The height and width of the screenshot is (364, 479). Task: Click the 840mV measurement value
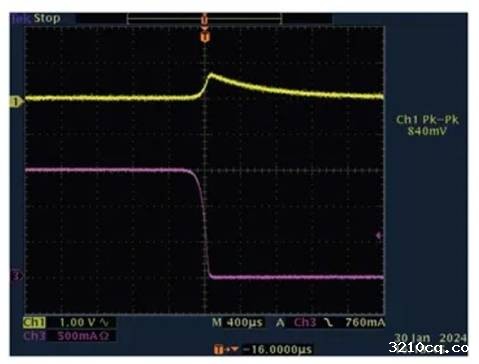[x=427, y=131]
